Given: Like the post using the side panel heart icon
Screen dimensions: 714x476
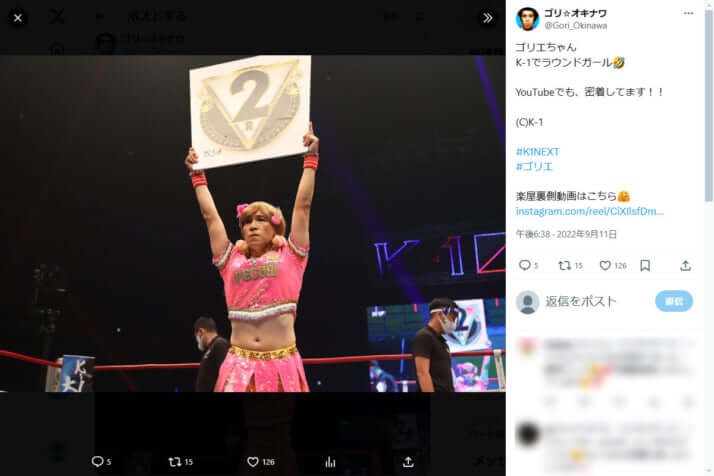Looking at the screenshot, I should click(x=605, y=265).
